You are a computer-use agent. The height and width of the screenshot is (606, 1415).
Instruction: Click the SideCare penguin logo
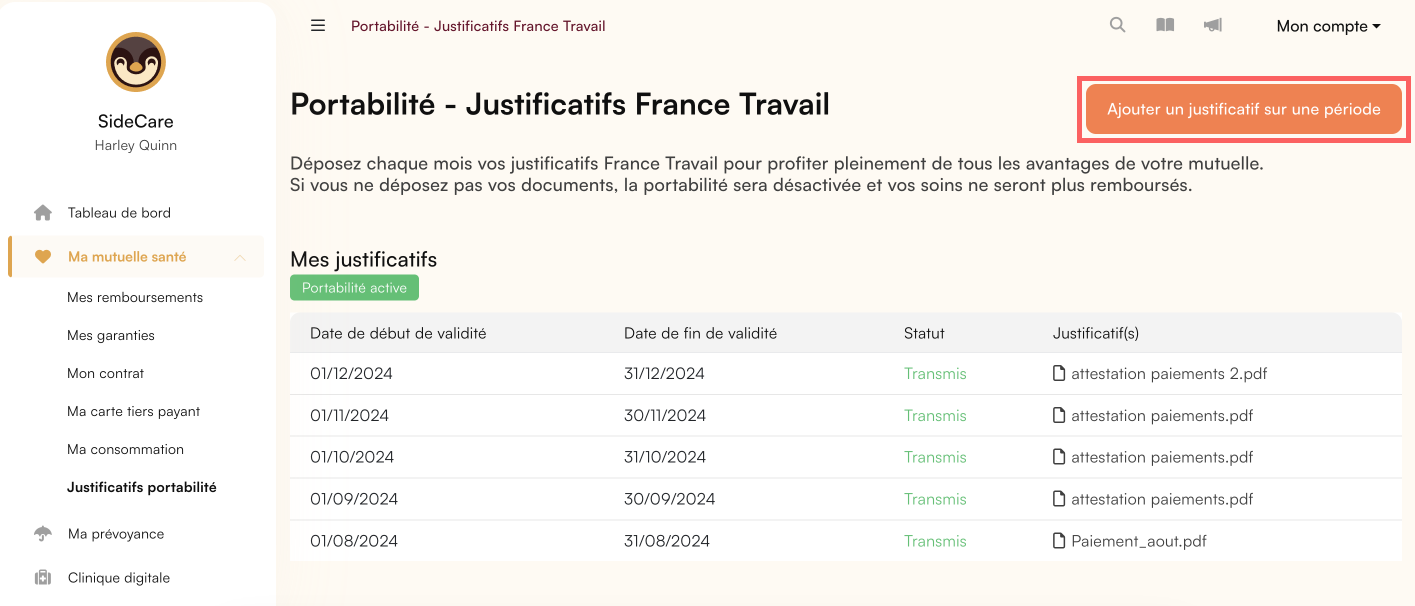click(136, 62)
